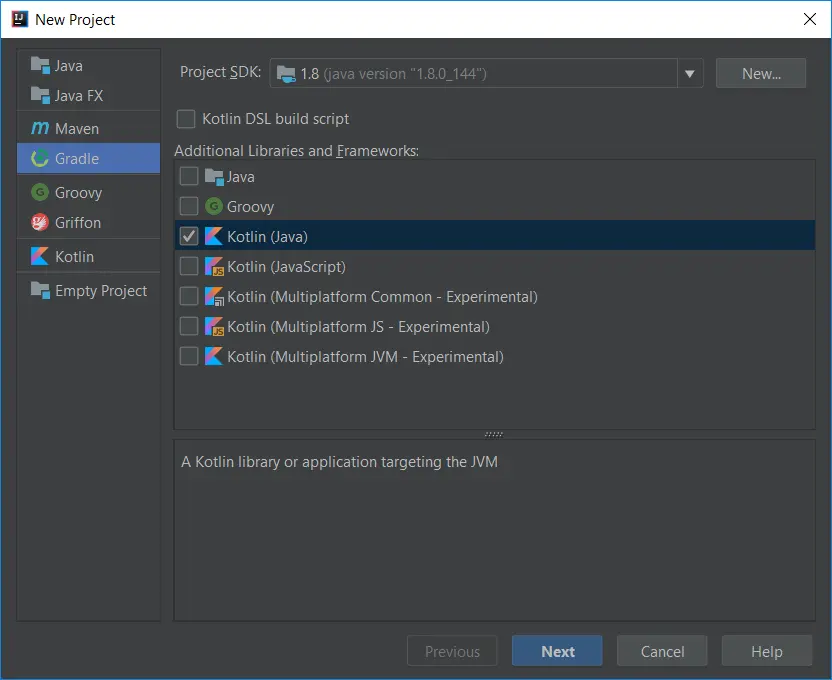Open the Project SDK dropdown arrow

[690, 73]
